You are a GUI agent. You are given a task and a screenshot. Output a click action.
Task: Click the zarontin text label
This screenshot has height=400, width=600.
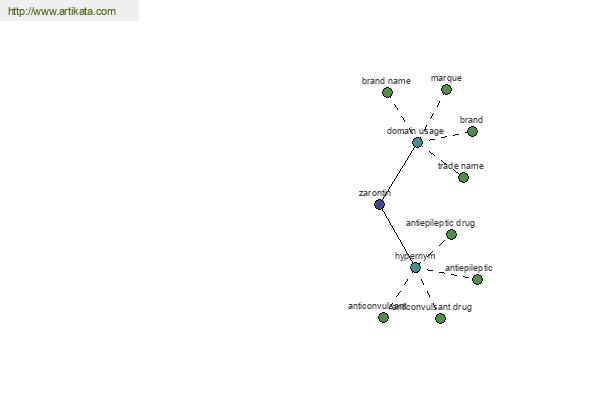click(375, 193)
